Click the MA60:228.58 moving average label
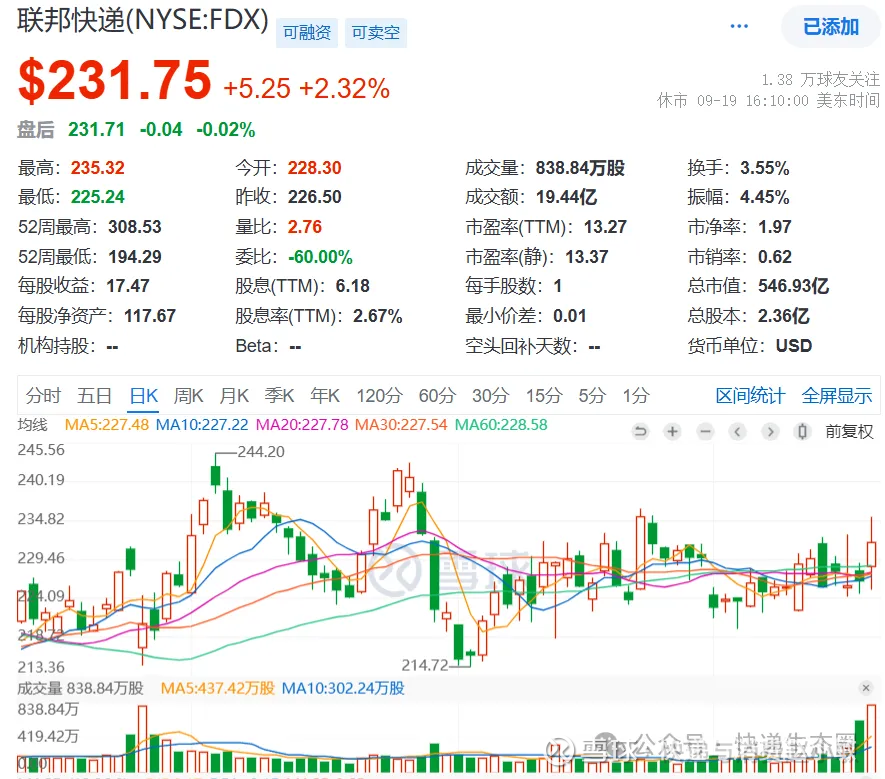Screen dimensions: 885x779 click(501, 424)
